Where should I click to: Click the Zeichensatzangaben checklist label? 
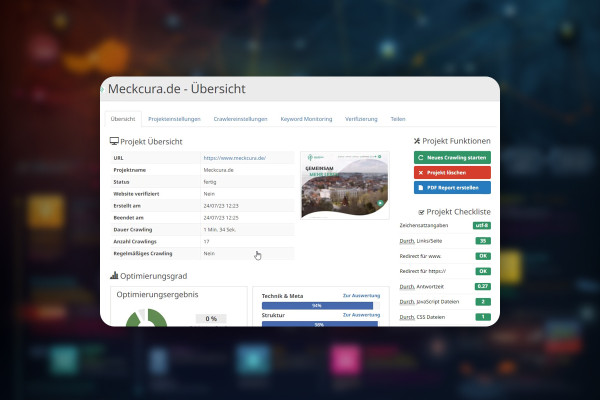pyautogui.click(x=424, y=225)
